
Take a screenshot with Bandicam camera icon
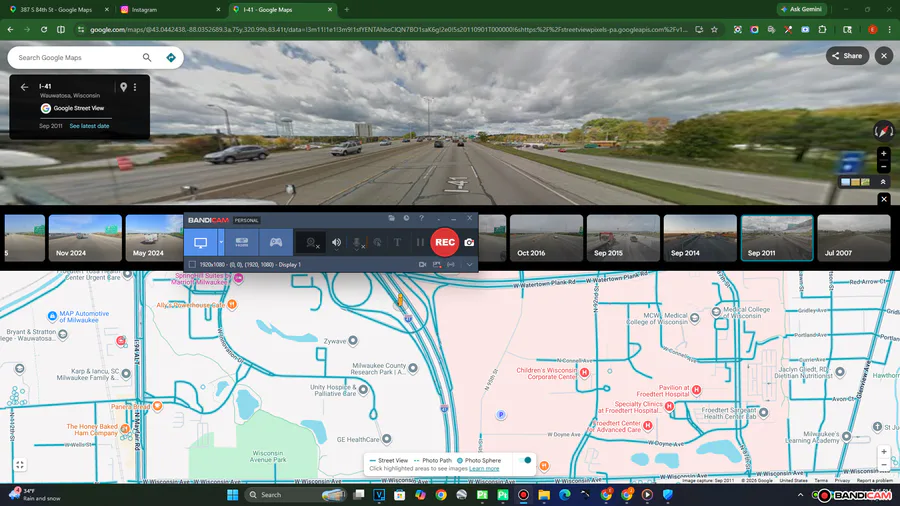(469, 243)
